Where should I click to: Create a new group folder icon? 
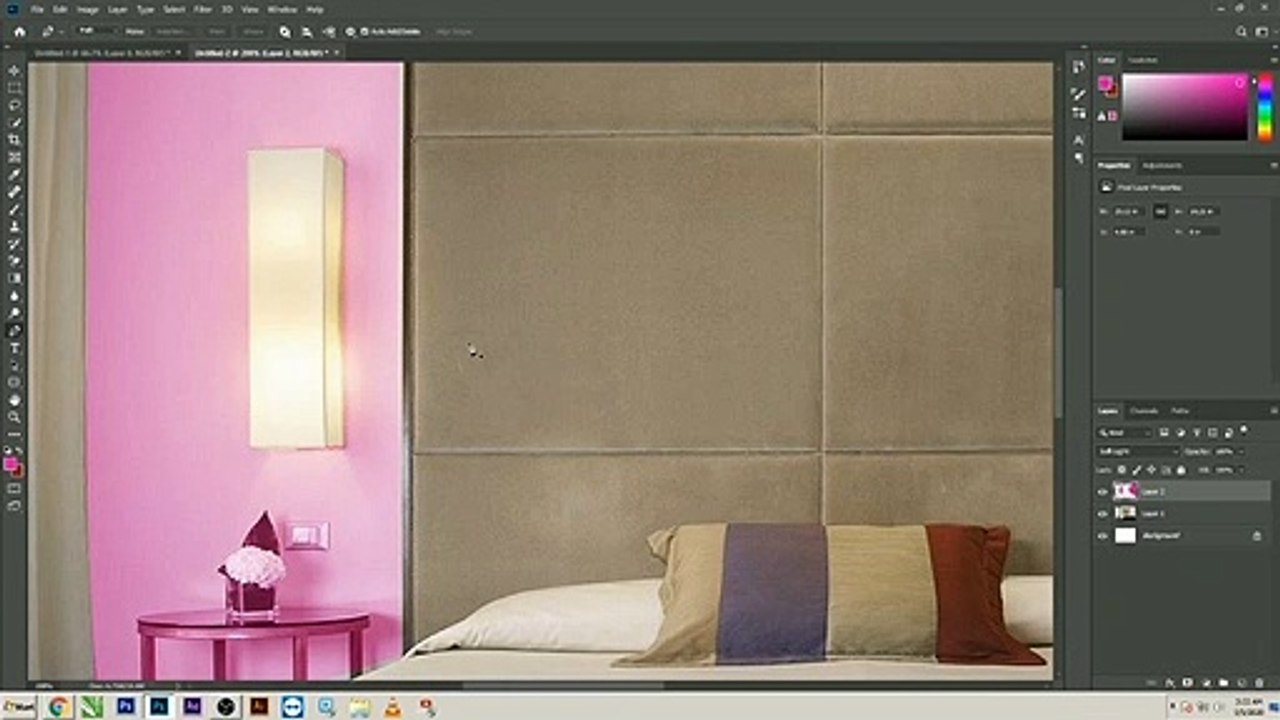1223,683
